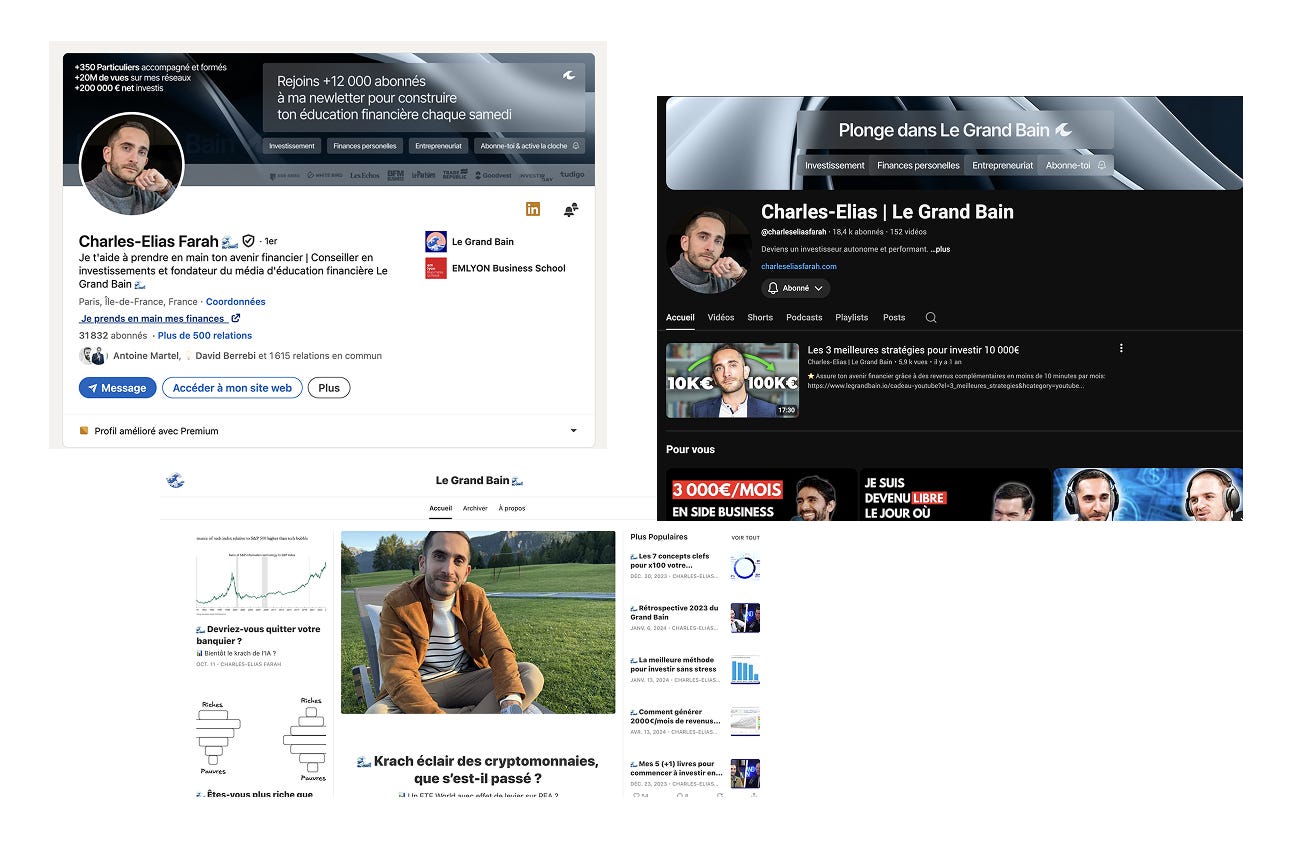
Task: Click the 'Accéder à mon site web' button
Action: pos(232,388)
